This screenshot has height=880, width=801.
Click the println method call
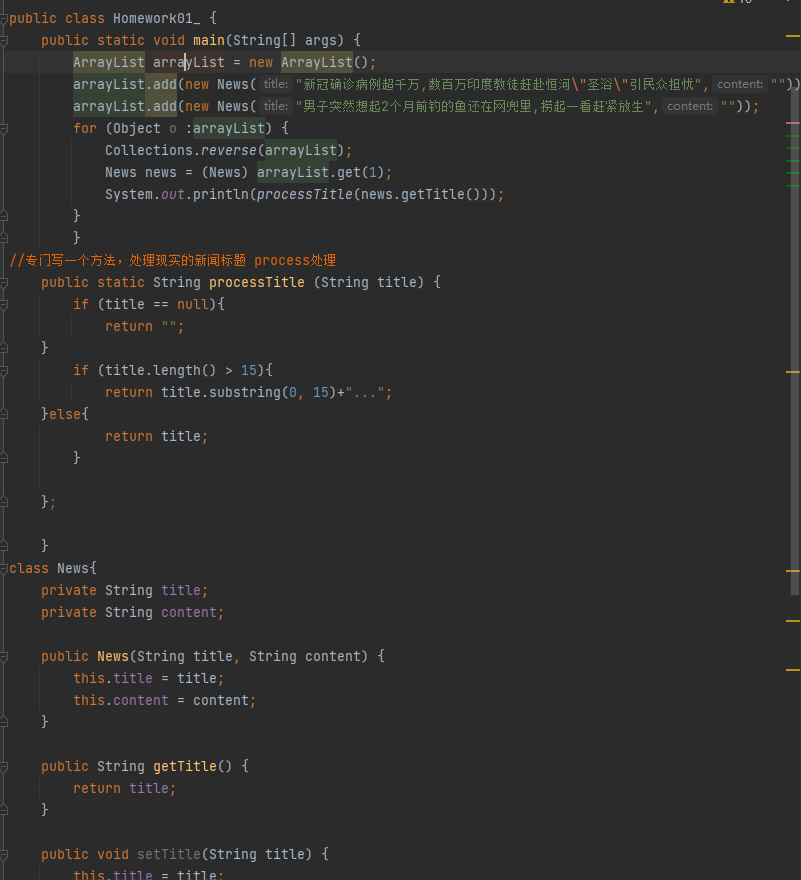coord(221,194)
